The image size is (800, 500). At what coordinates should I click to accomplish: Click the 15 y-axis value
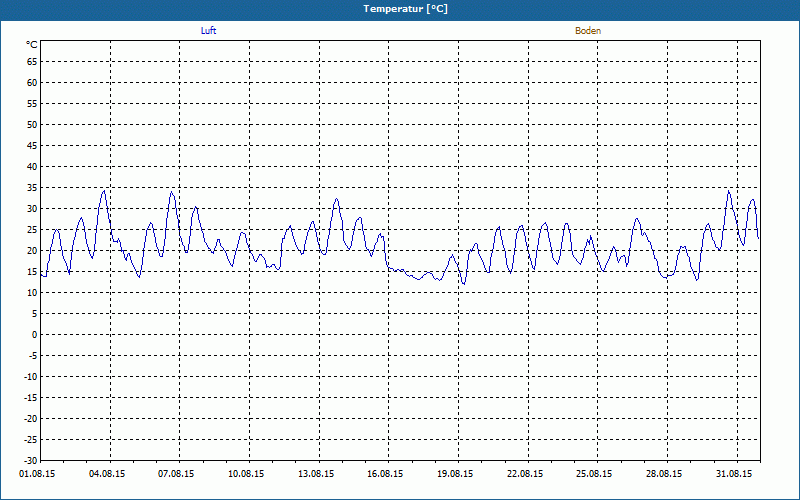pos(32,271)
